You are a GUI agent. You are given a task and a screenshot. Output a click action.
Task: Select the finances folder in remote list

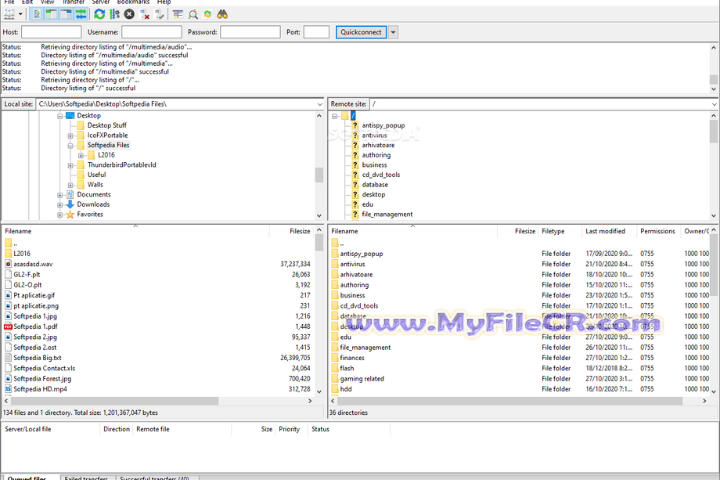352,358
